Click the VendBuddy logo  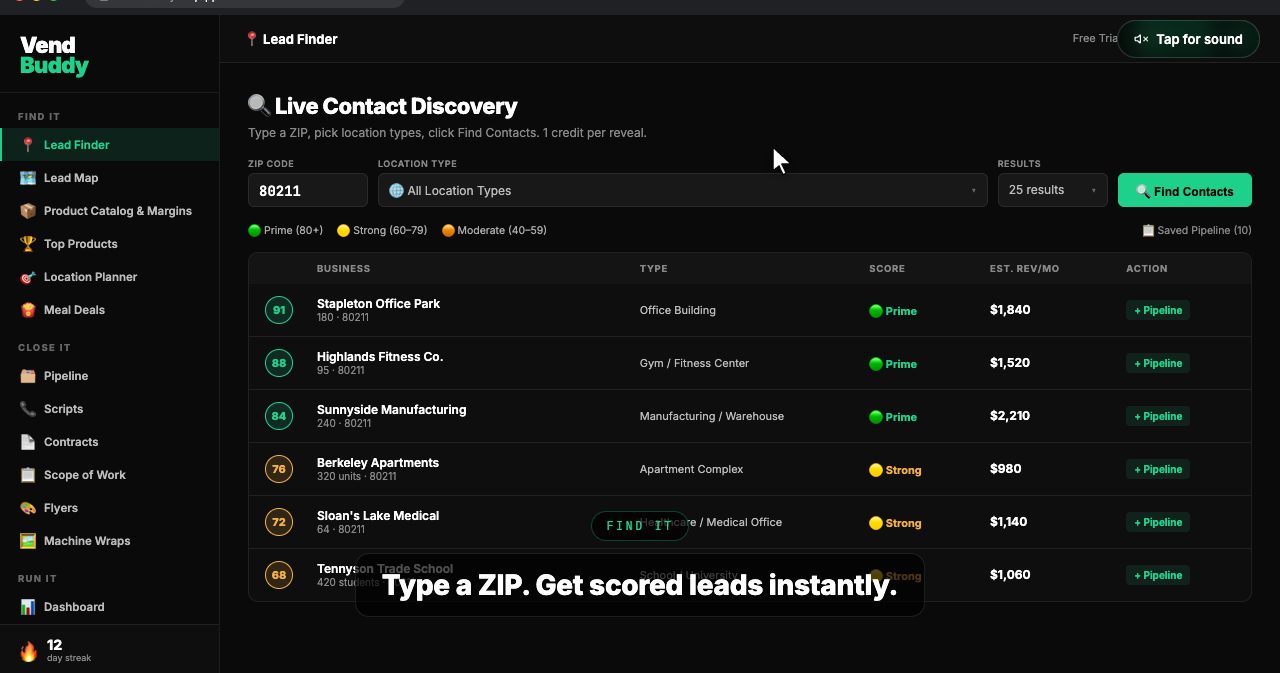(54, 55)
